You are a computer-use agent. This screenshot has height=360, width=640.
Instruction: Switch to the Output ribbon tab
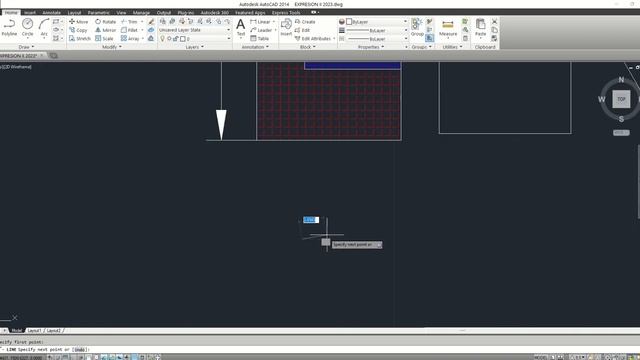click(164, 13)
